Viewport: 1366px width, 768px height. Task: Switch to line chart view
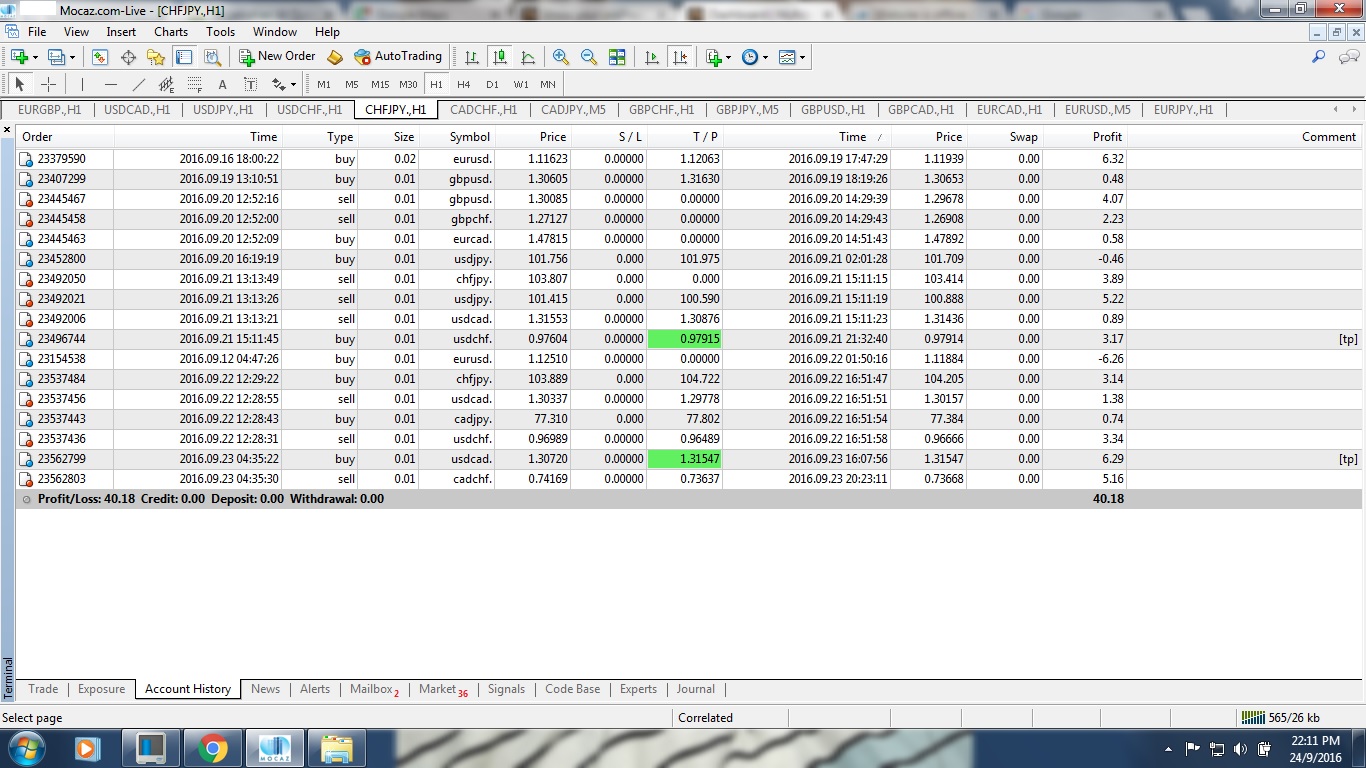click(527, 57)
